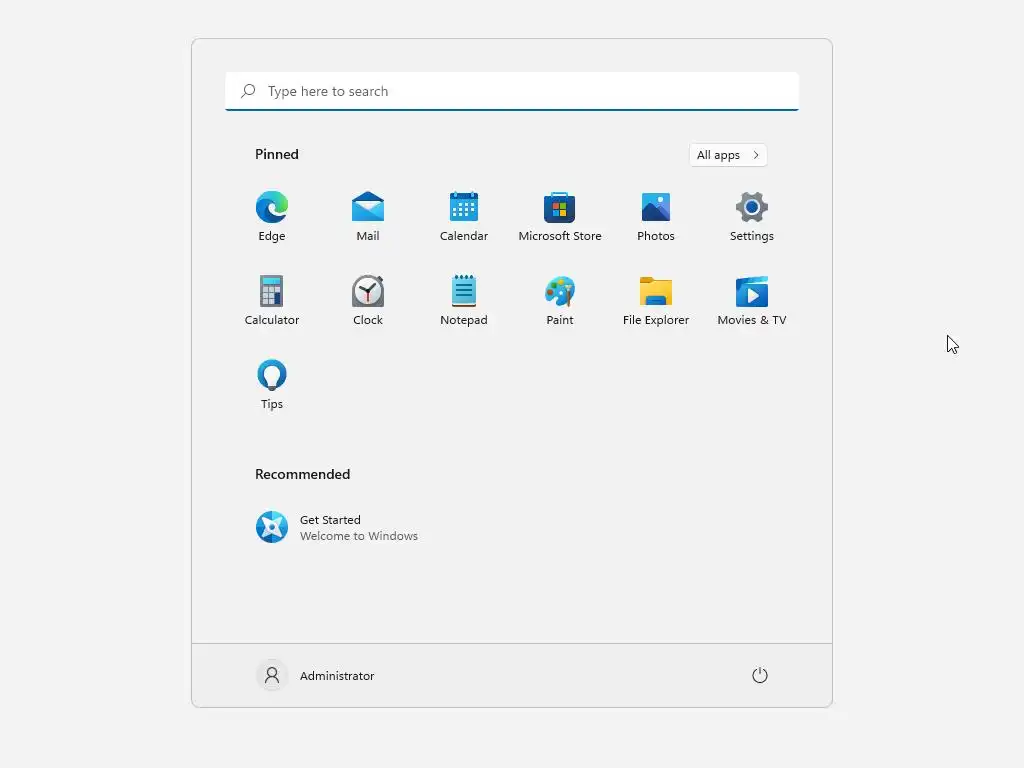Launch the Photos app
This screenshot has width=1024, height=768.
click(656, 217)
